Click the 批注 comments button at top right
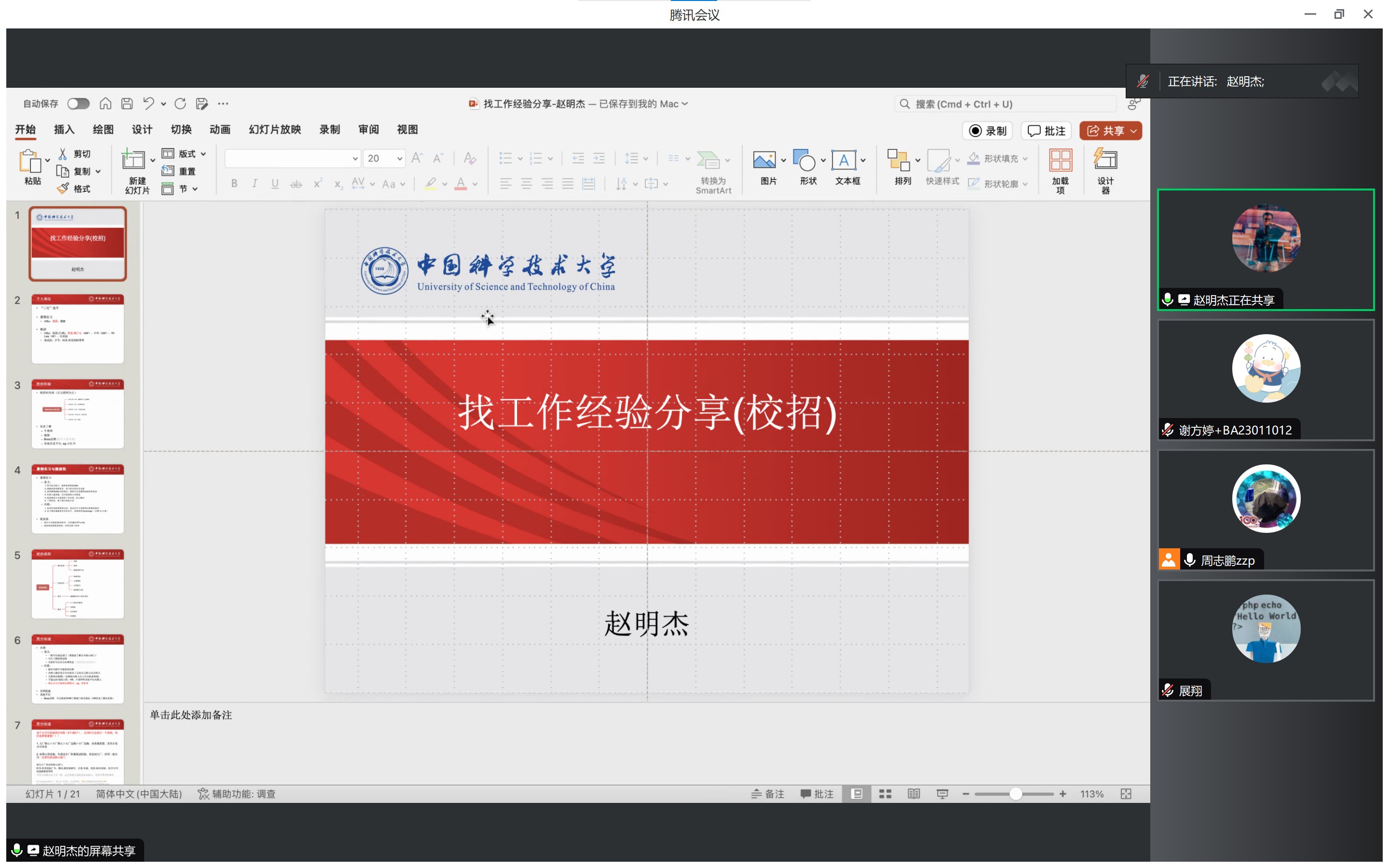1389x868 pixels. tap(1046, 131)
